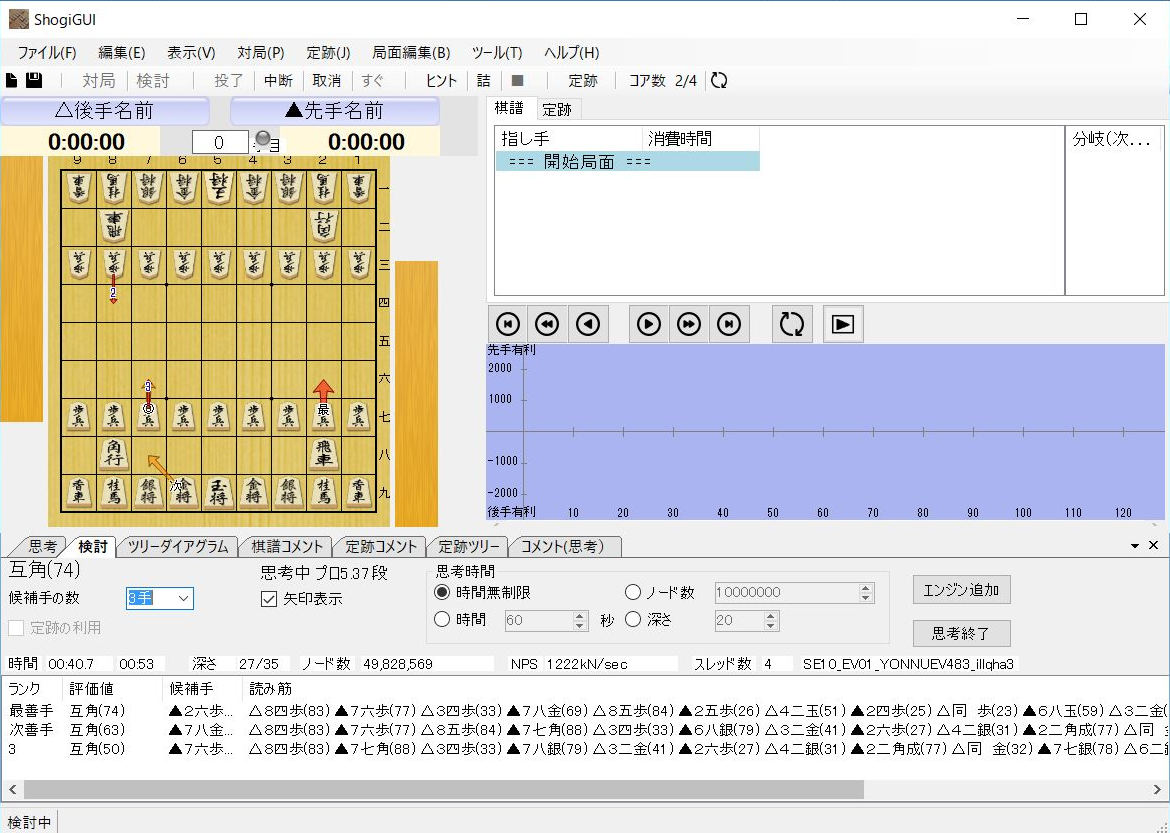Jump to first move button
The image size is (1170, 833).
point(508,325)
